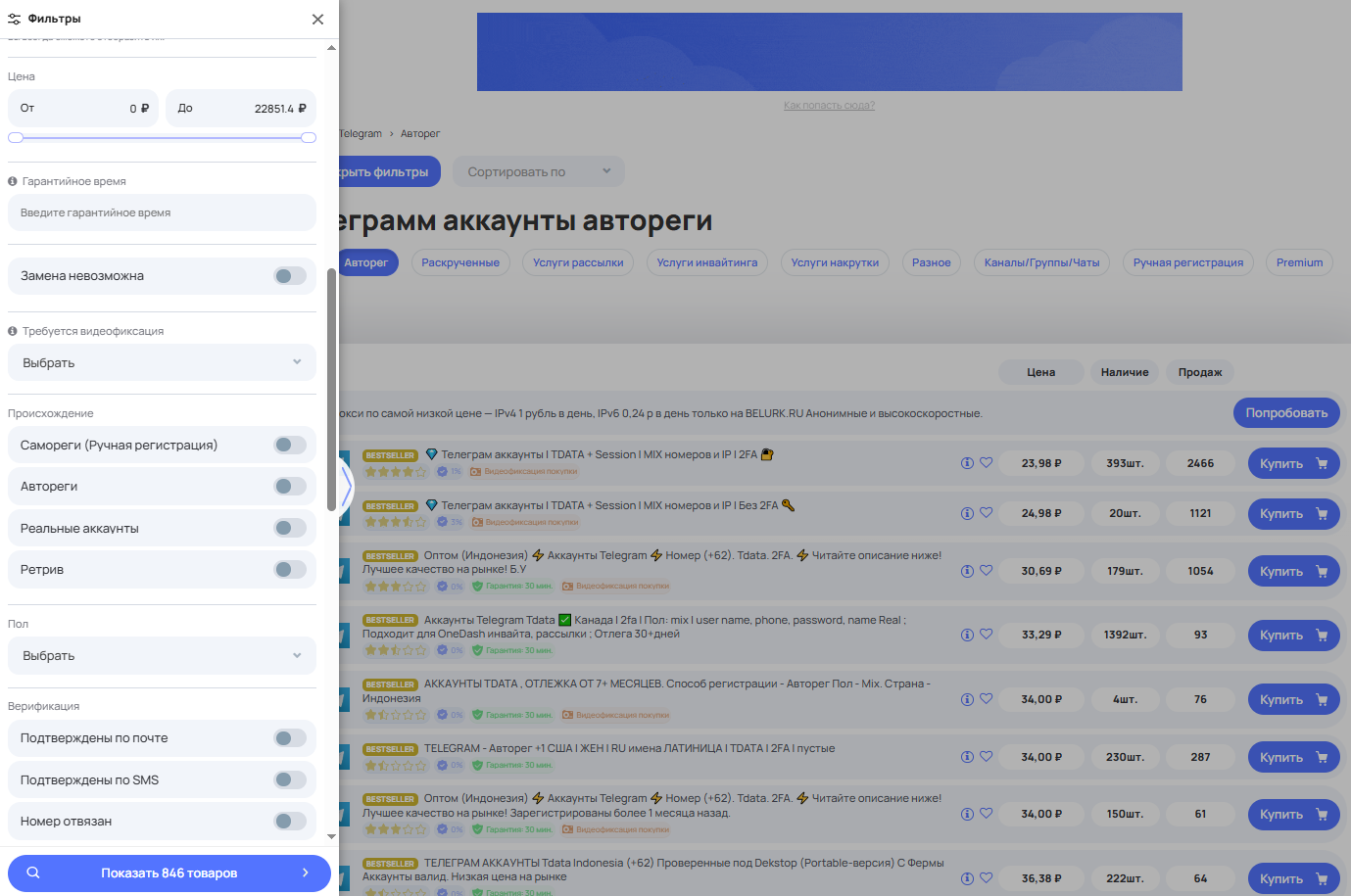Viewport: 1351px width, 896px height.
Task: Favorite the listing with 230шт. stock
Action: pyautogui.click(x=986, y=756)
